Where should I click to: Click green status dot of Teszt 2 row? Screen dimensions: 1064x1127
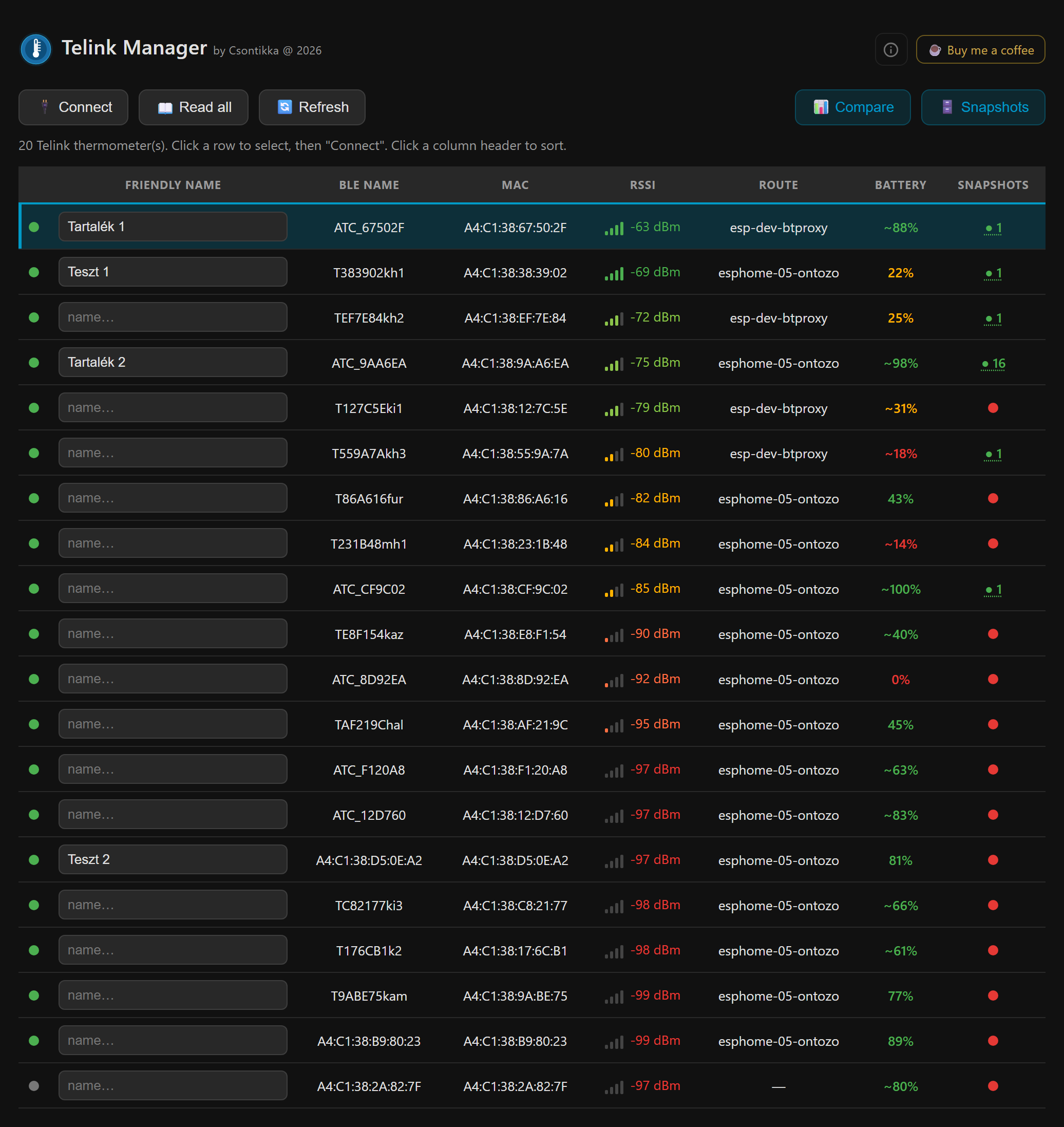pyautogui.click(x=34, y=860)
